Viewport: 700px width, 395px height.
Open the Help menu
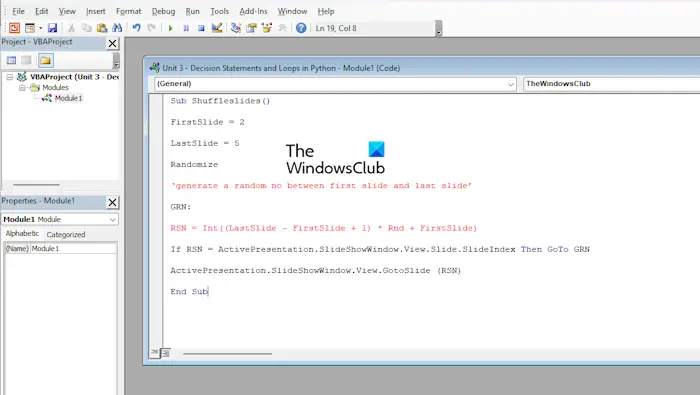(326, 11)
